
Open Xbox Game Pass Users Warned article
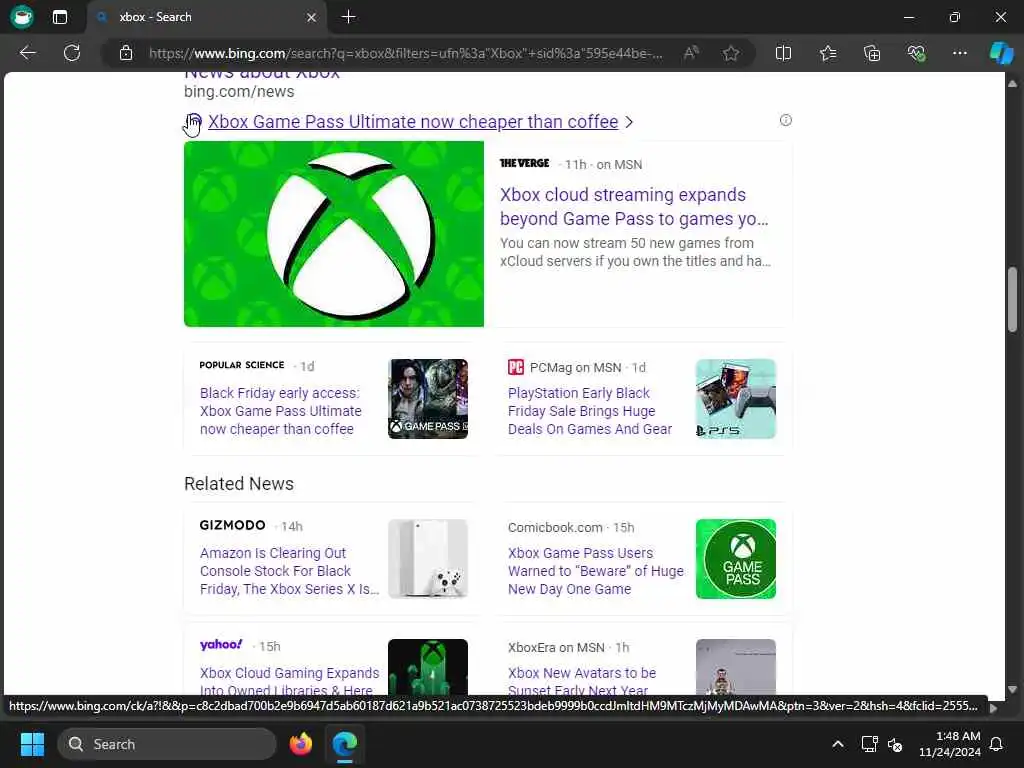596,571
